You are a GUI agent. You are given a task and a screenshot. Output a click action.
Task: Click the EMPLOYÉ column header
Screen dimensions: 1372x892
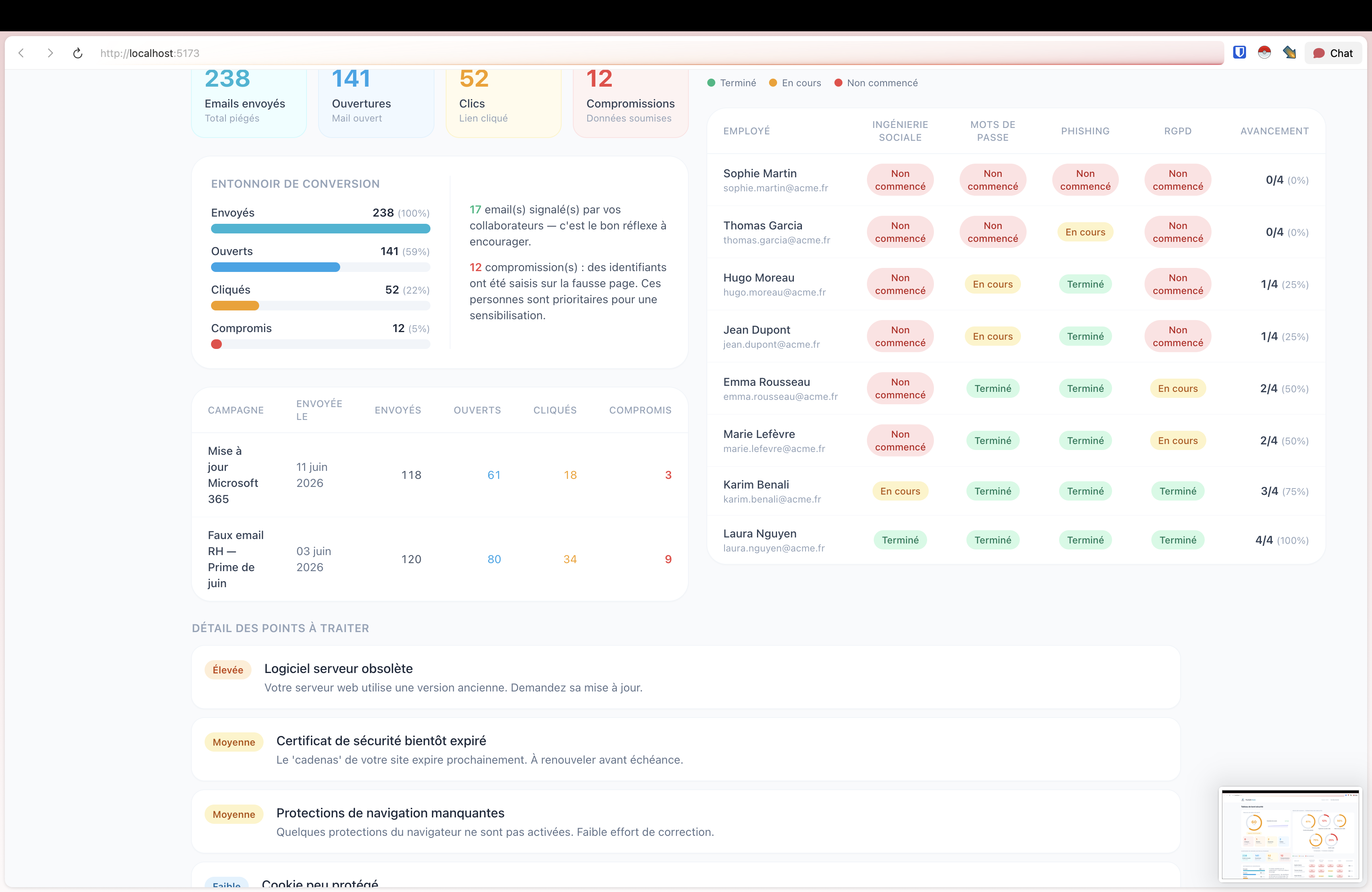(x=747, y=131)
